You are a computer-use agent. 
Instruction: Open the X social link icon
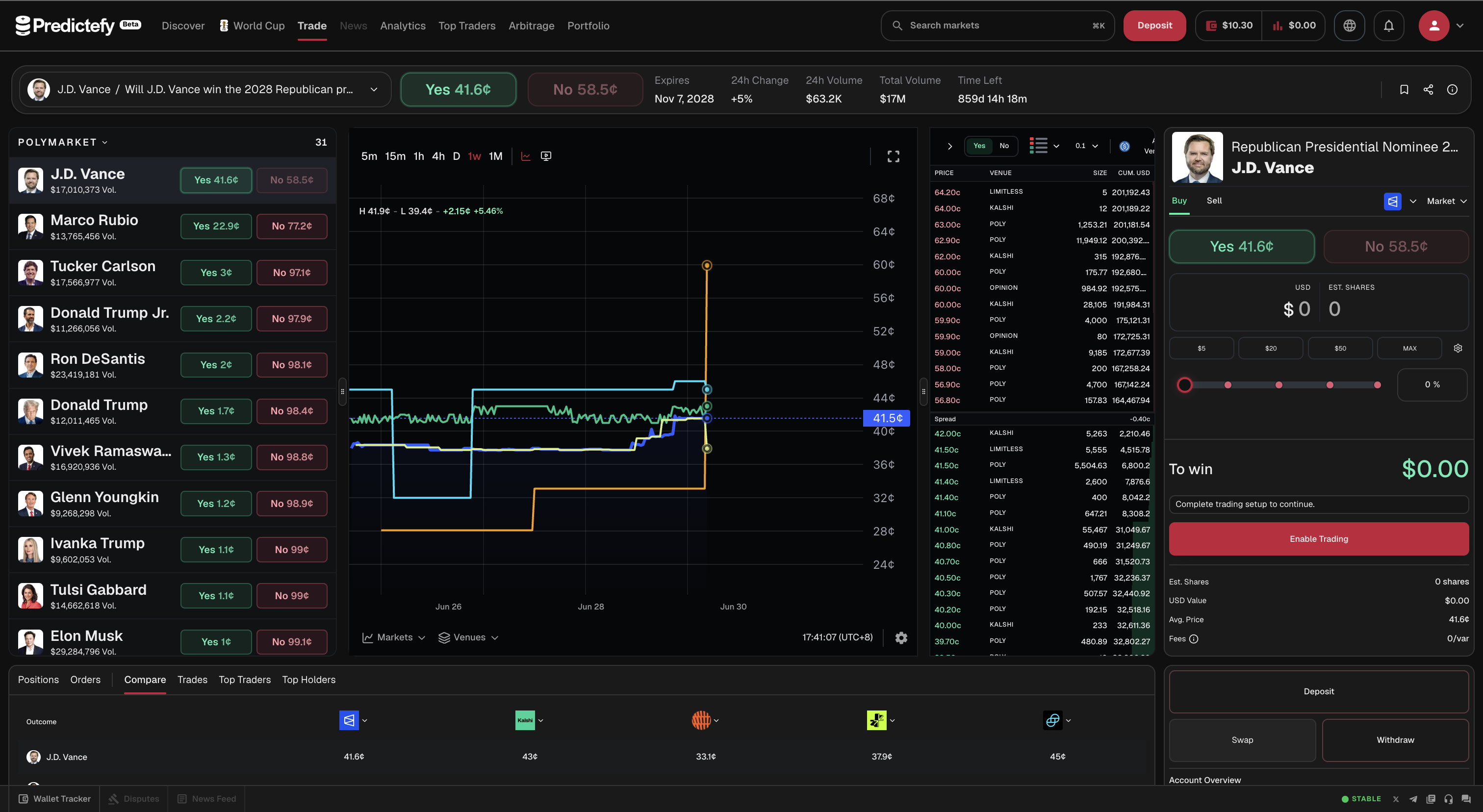(x=1396, y=799)
